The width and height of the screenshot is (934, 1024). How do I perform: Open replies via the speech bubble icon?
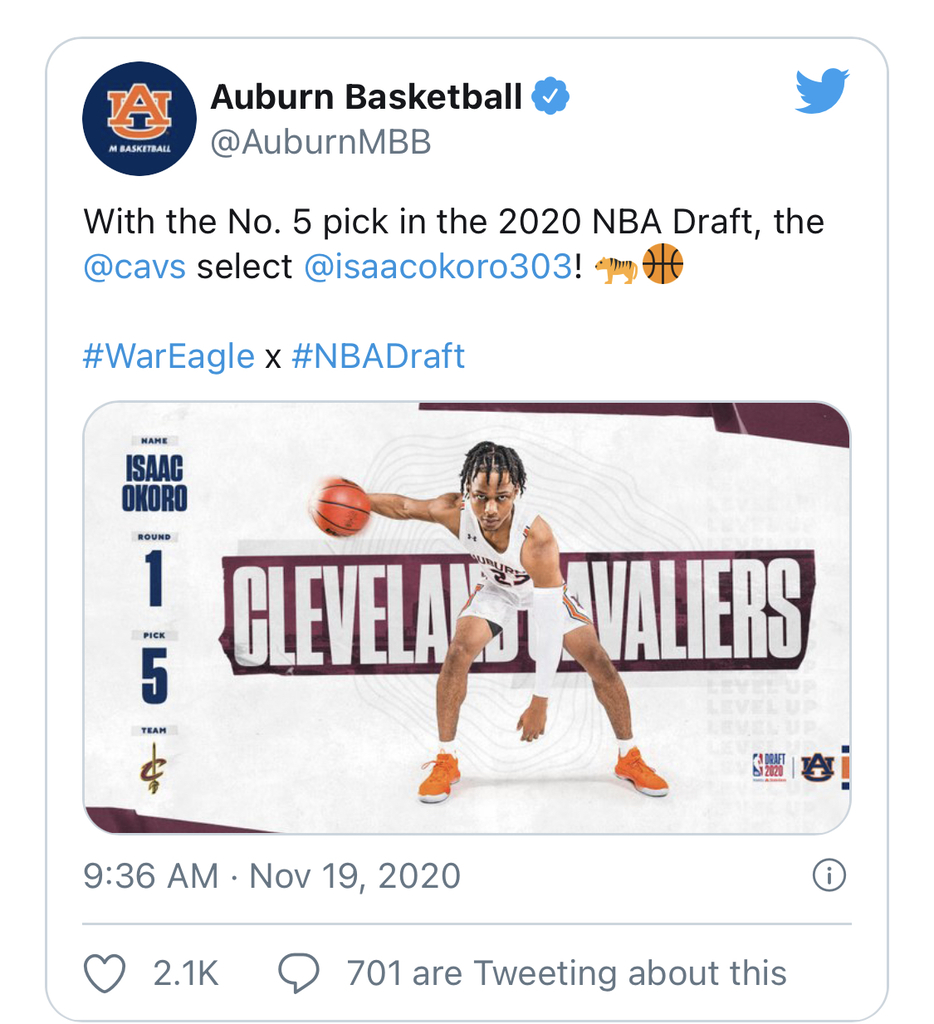click(298, 973)
